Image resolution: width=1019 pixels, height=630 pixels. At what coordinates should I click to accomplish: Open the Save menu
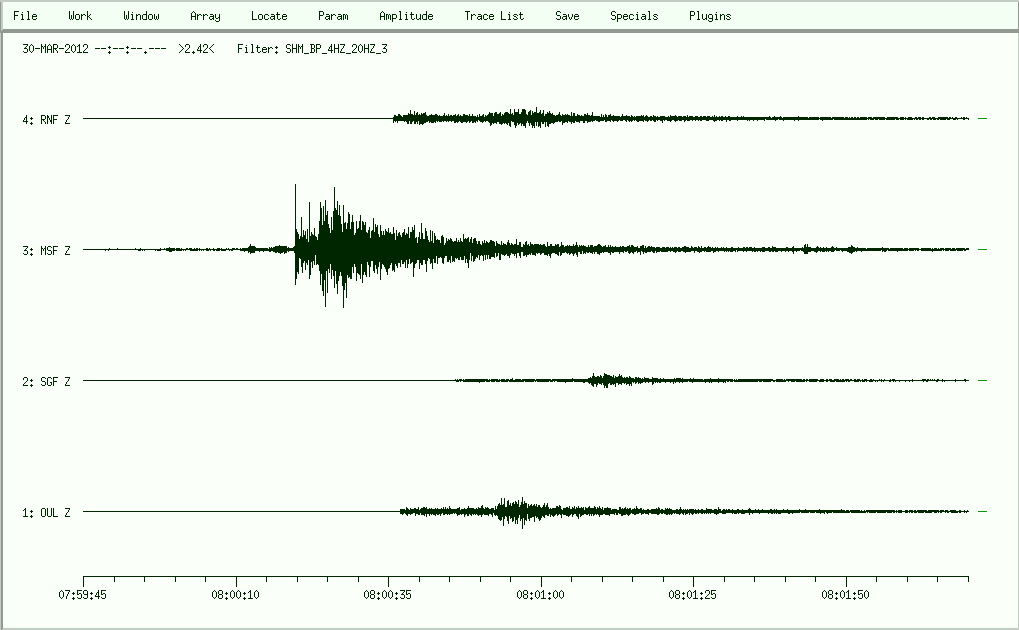pyautogui.click(x=567, y=16)
